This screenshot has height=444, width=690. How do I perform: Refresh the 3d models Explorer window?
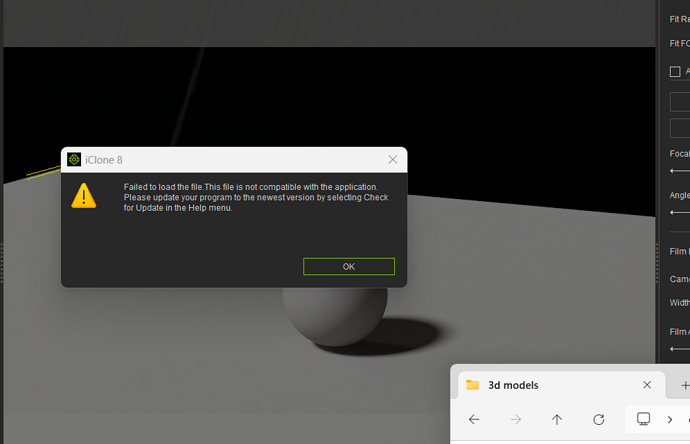click(598, 419)
